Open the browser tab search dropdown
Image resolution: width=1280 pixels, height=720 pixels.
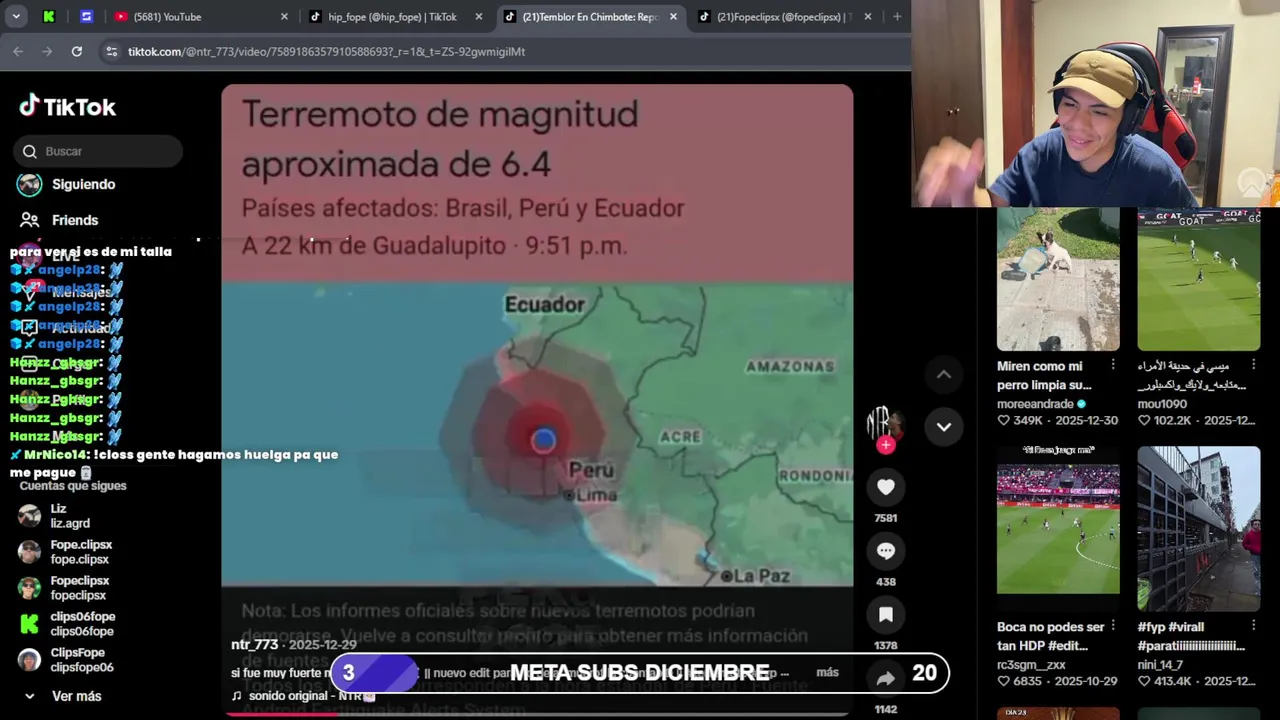(16, 17)
